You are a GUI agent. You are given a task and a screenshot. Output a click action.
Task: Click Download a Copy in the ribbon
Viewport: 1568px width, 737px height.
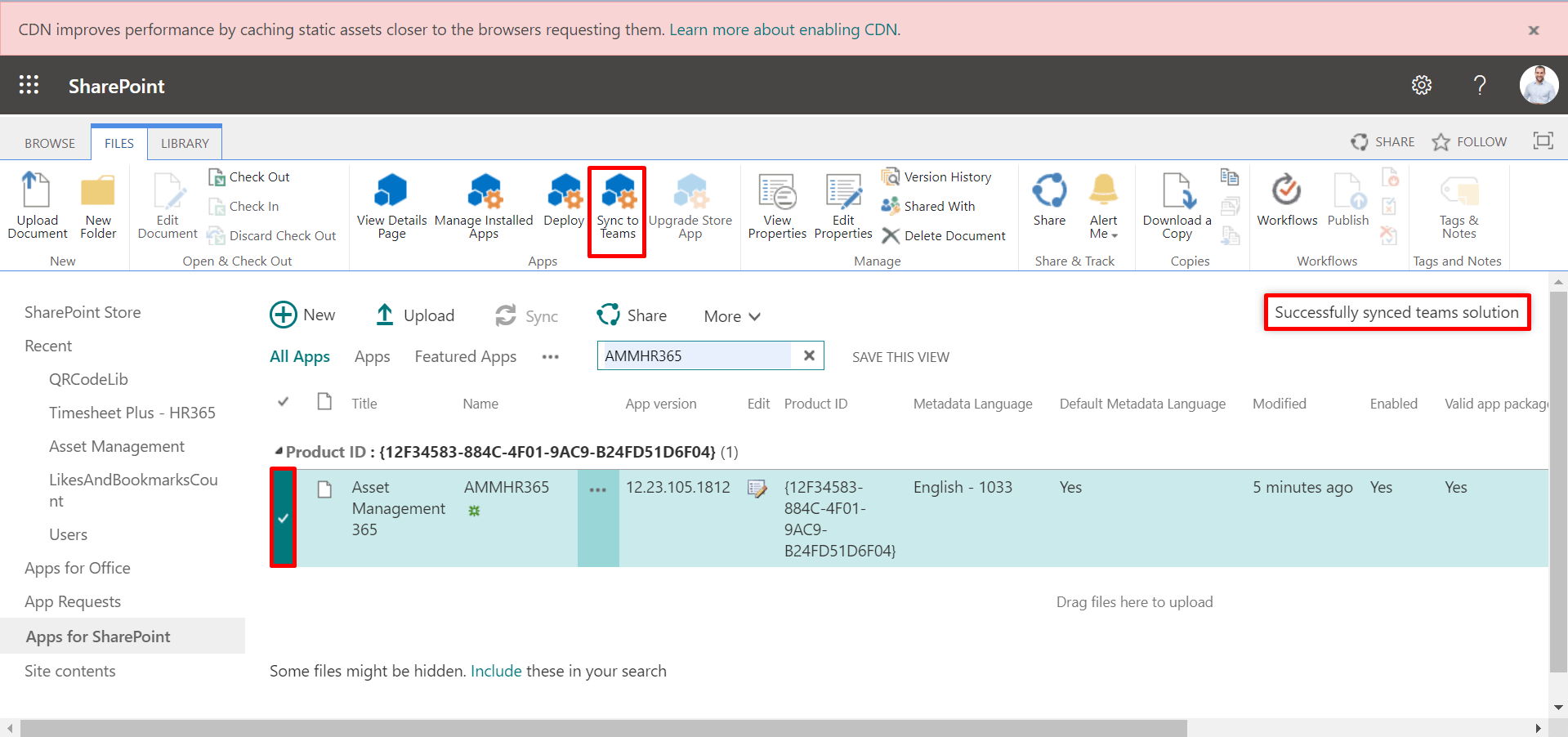point(1177,205)
